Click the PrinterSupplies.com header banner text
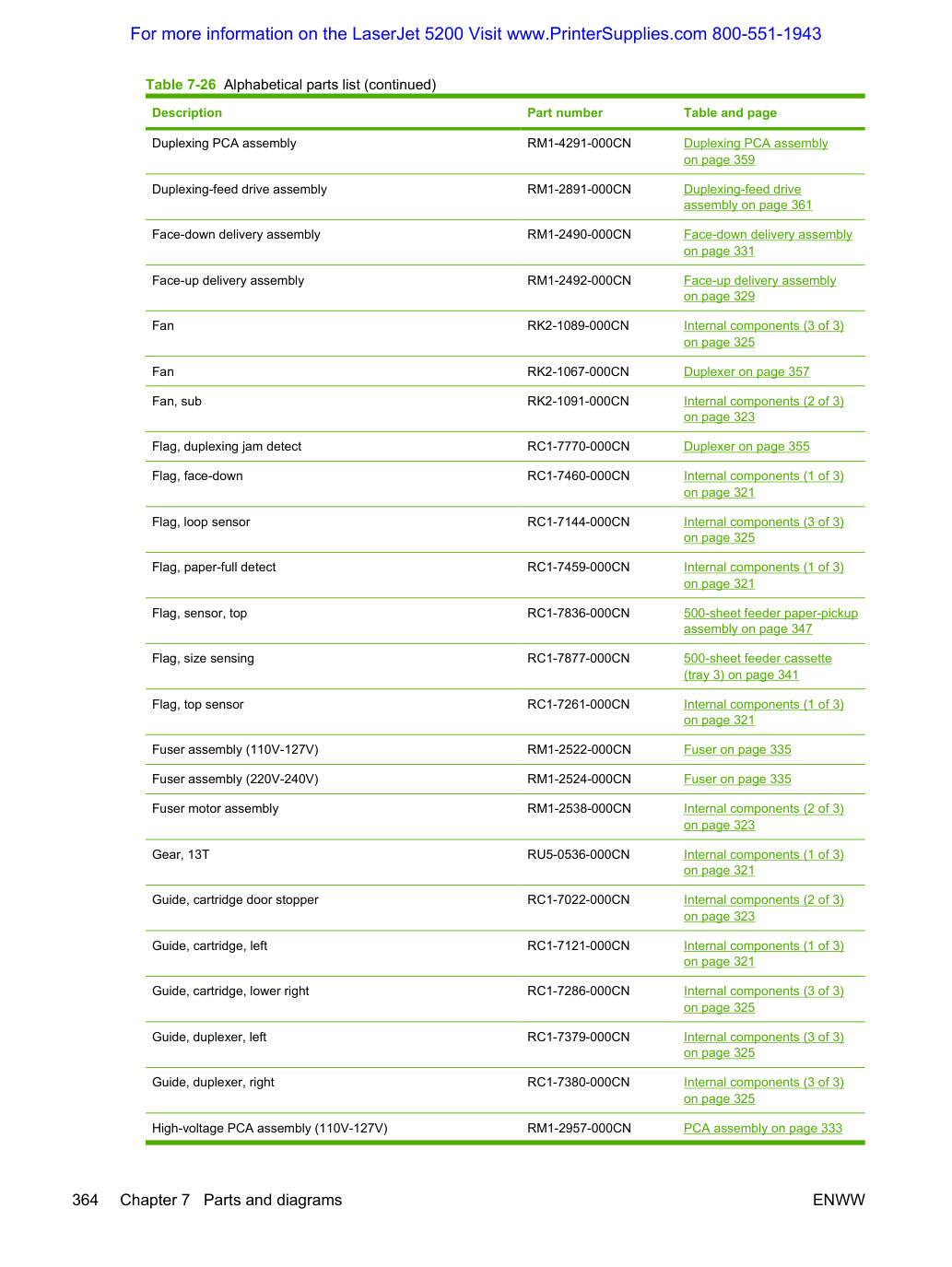 [476, 34]
